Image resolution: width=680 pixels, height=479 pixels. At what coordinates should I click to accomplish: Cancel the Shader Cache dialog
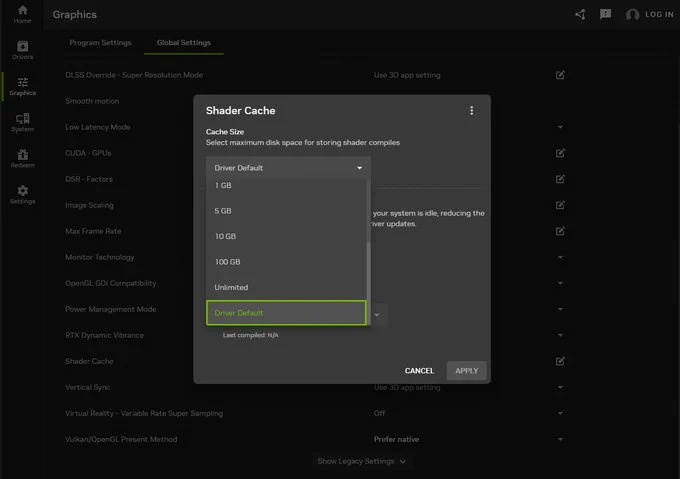[x=419, y=371]
